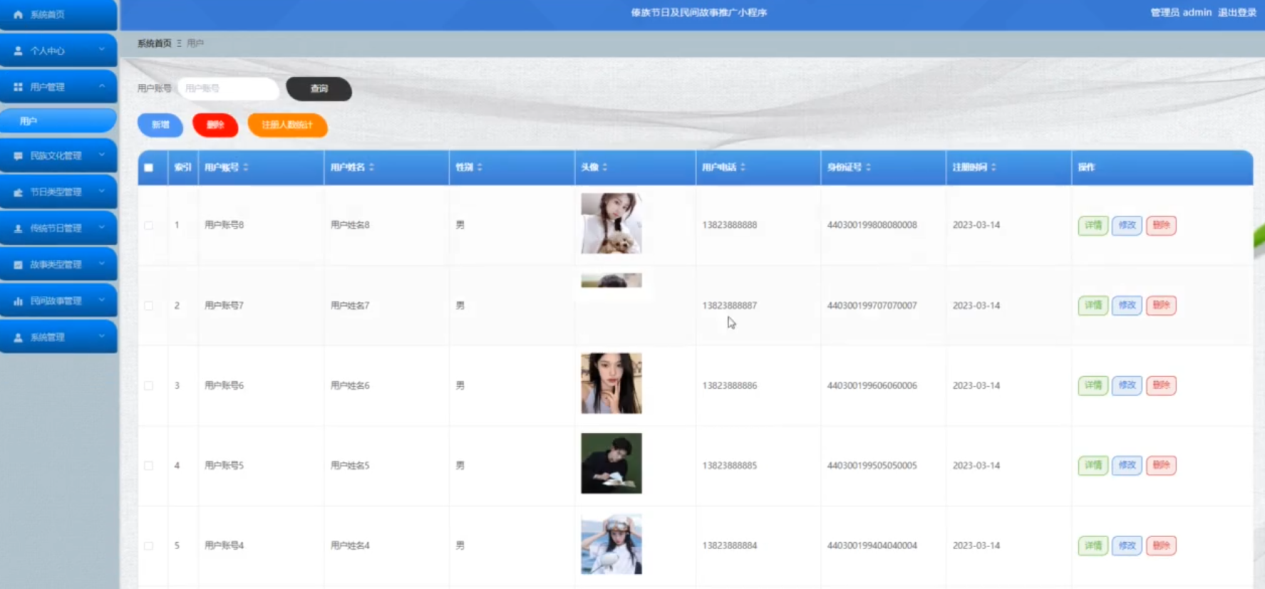This screenshot has height=589, width=1265.
Task: Sort by 头像 column arrows
Action: point(605,168)
